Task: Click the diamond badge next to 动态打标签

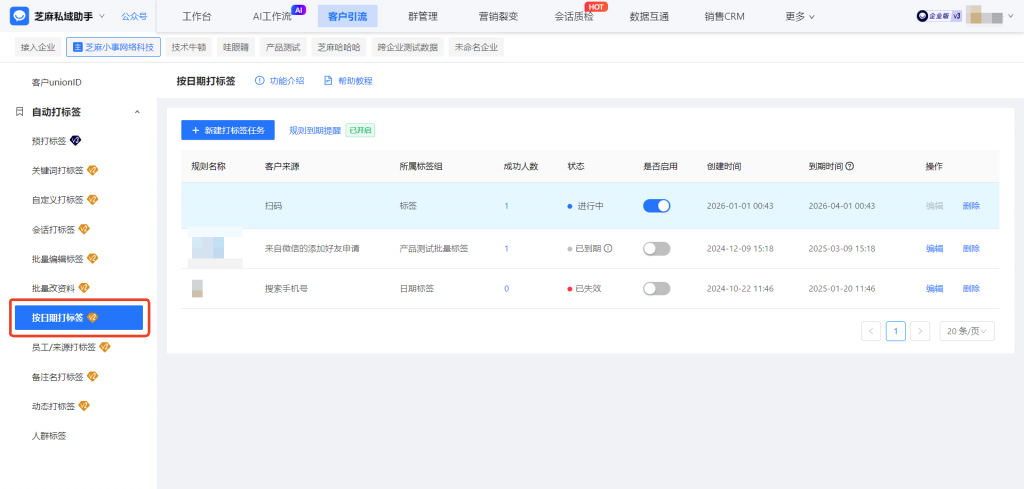Action: click(x=84, y=406)
